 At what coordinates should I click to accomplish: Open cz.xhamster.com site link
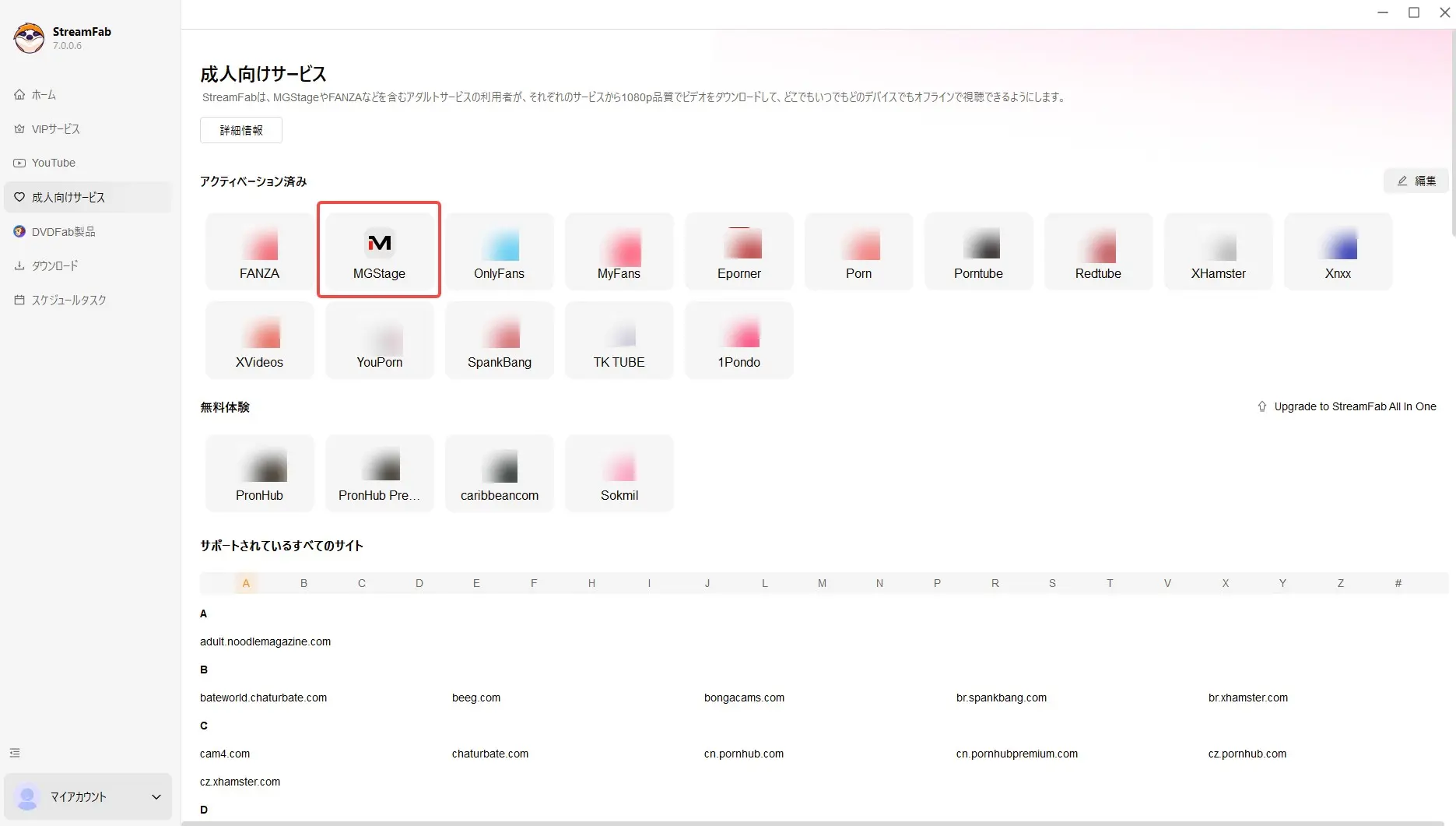[240, 782]
